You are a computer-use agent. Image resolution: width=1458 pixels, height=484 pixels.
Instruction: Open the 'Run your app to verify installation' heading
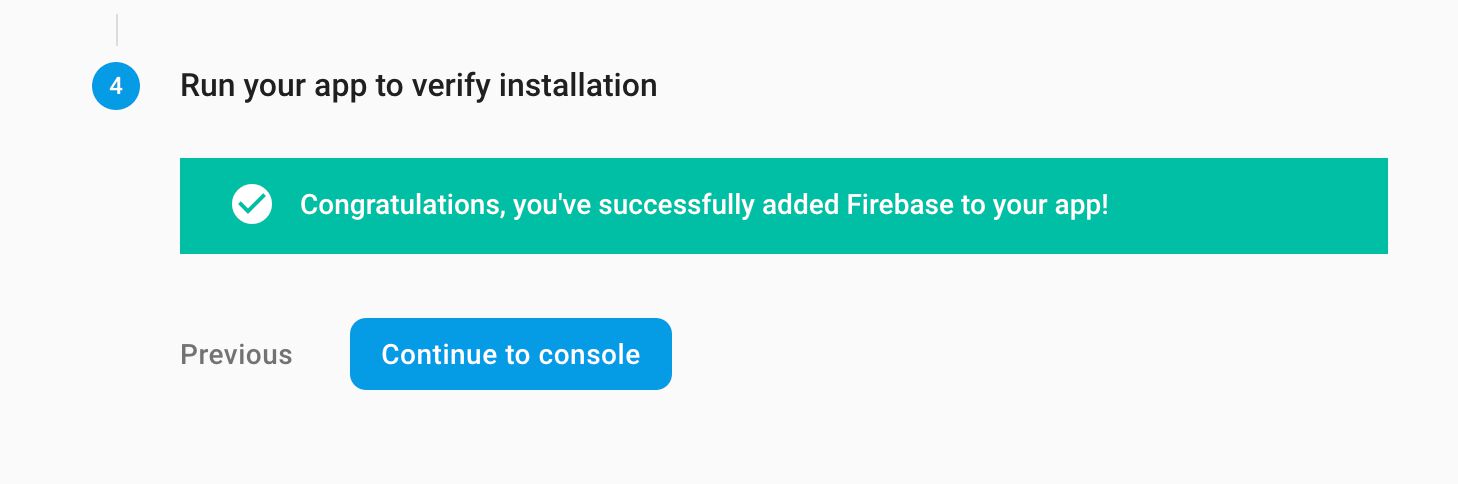[419, 86]
